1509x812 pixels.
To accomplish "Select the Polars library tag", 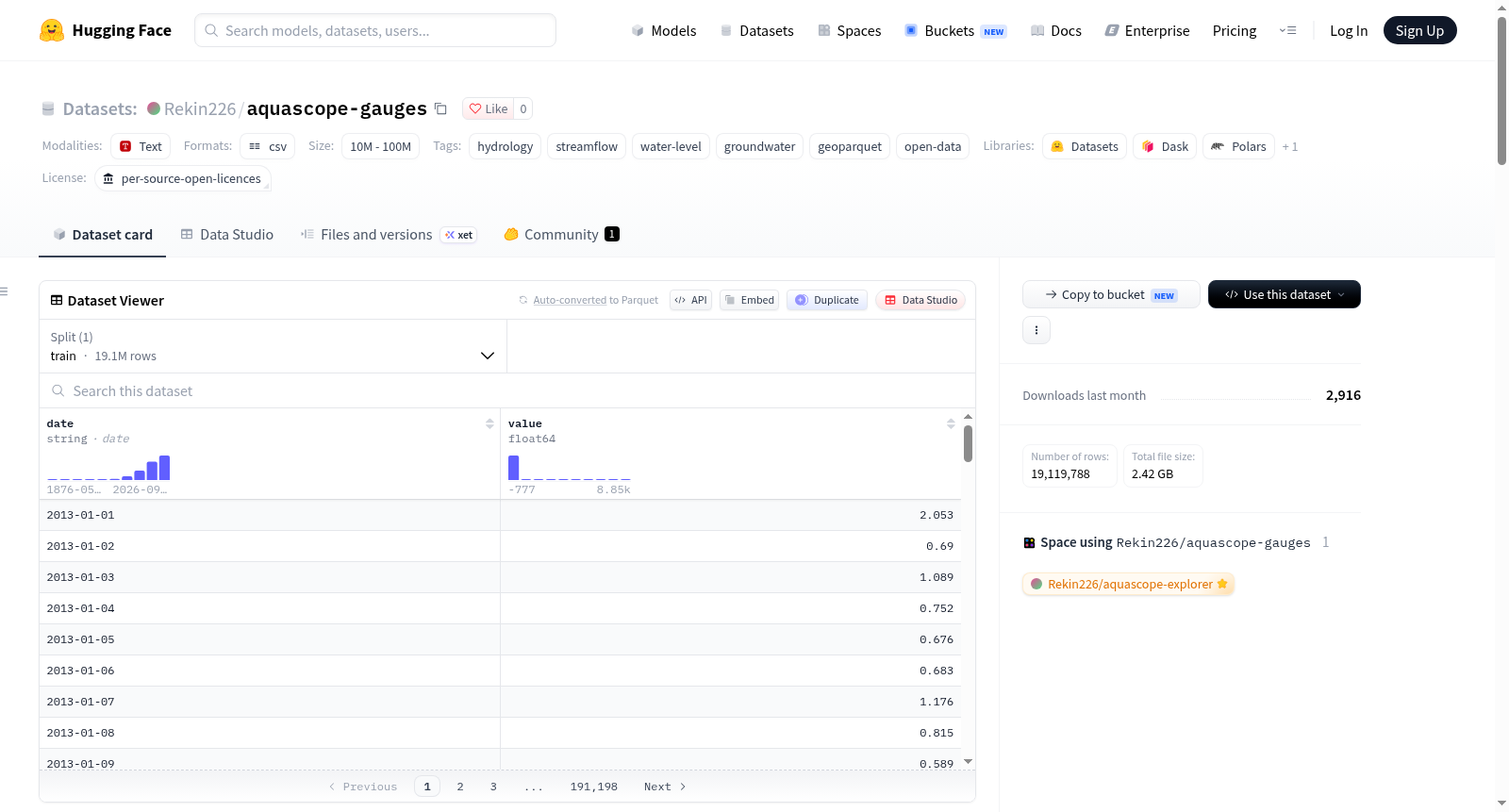I will (1238, 146).
